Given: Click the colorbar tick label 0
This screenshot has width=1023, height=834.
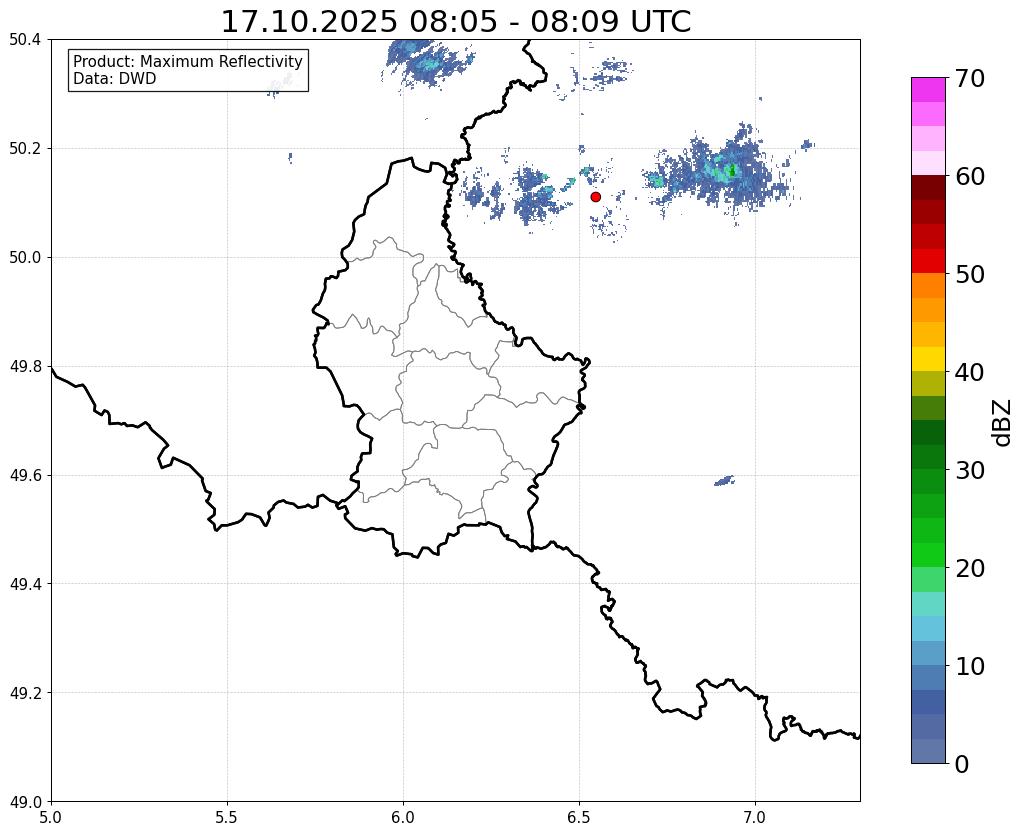Looking at the screenshot, I should pyautogui.click(x=963, y=764).
